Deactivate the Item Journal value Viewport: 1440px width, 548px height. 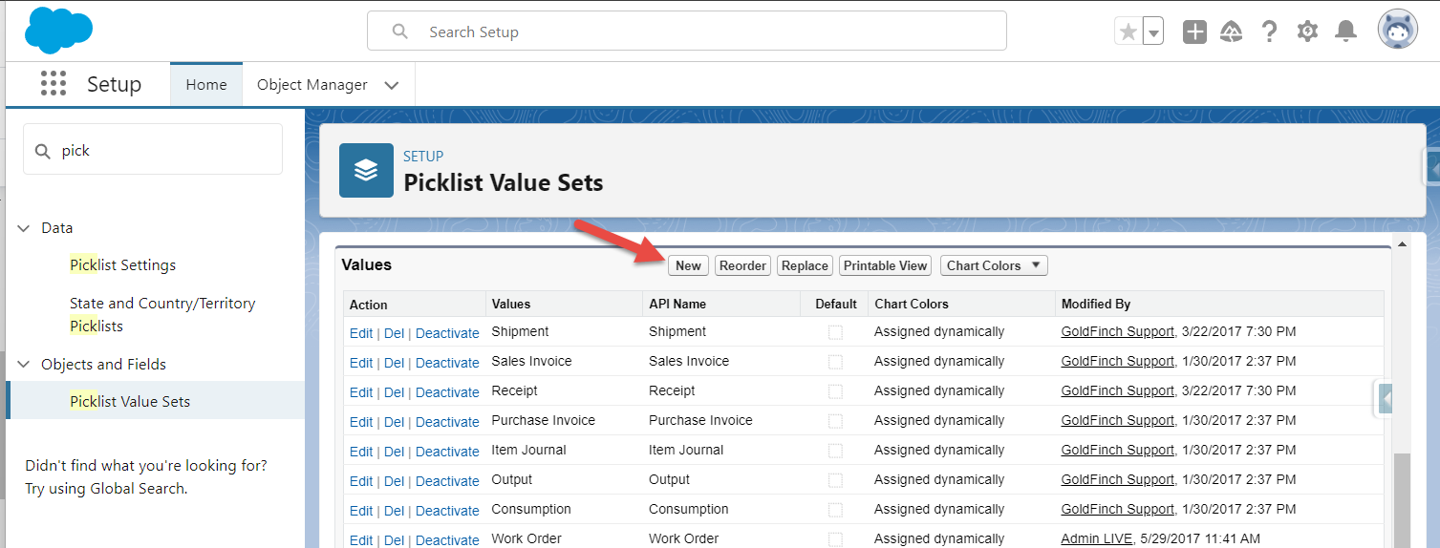tap(447, 451)
